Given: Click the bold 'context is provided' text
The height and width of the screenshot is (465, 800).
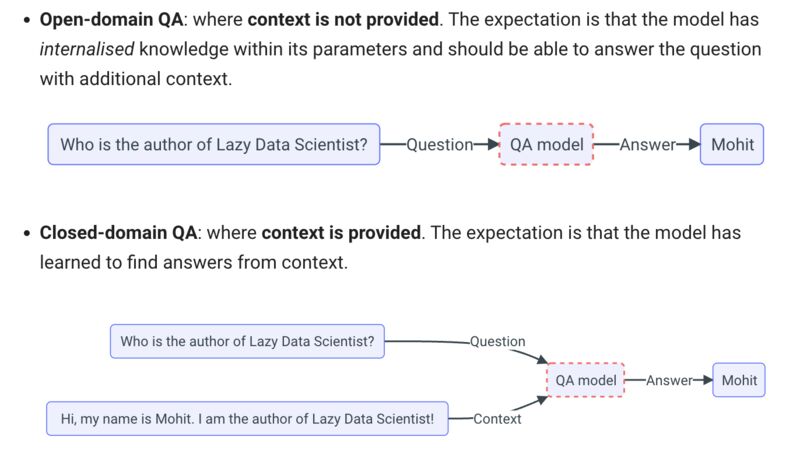Looking at the screenshot, I should point(341,233).
